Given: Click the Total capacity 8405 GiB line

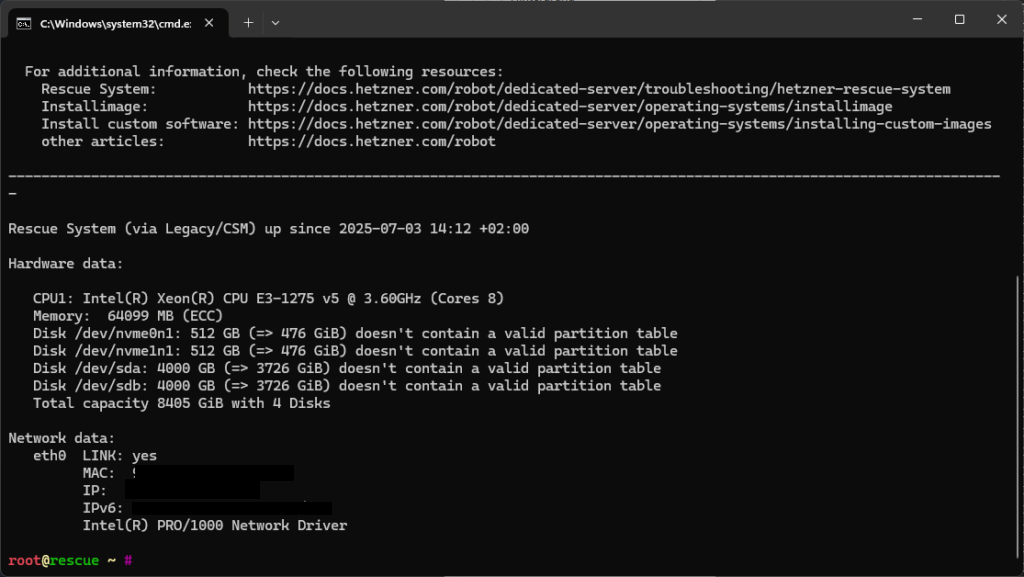Looking at the screenshot, I should 182,403.
